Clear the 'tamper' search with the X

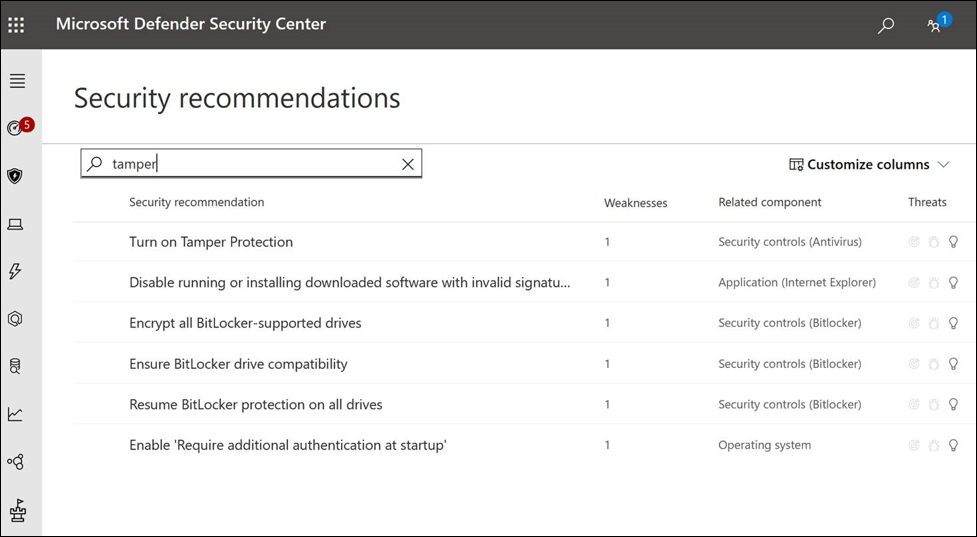click(408, 164)
